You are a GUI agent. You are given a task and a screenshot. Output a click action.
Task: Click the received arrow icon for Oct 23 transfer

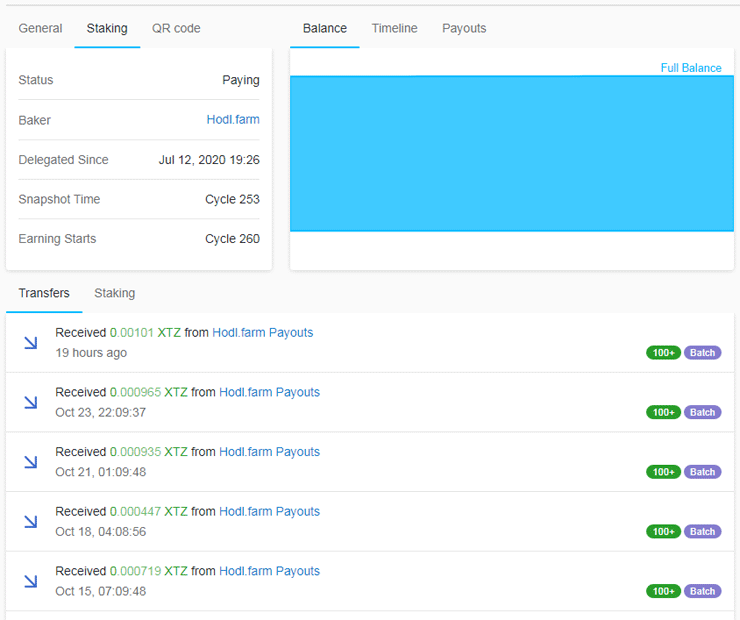(x=31, y=402)
